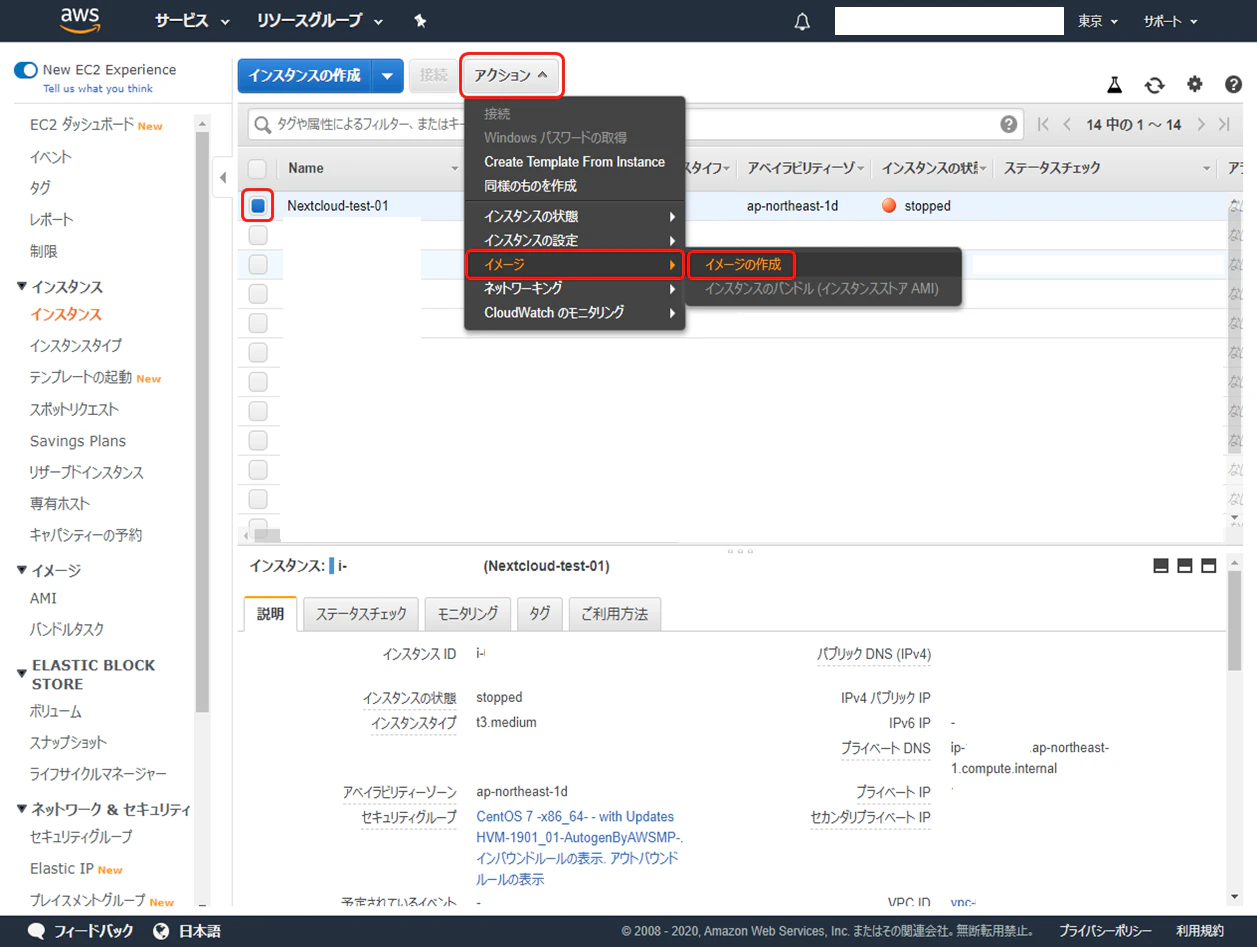Switch to the ご利用方法 tab
This screenshot has width=1257, height=947.
[615, 614]
